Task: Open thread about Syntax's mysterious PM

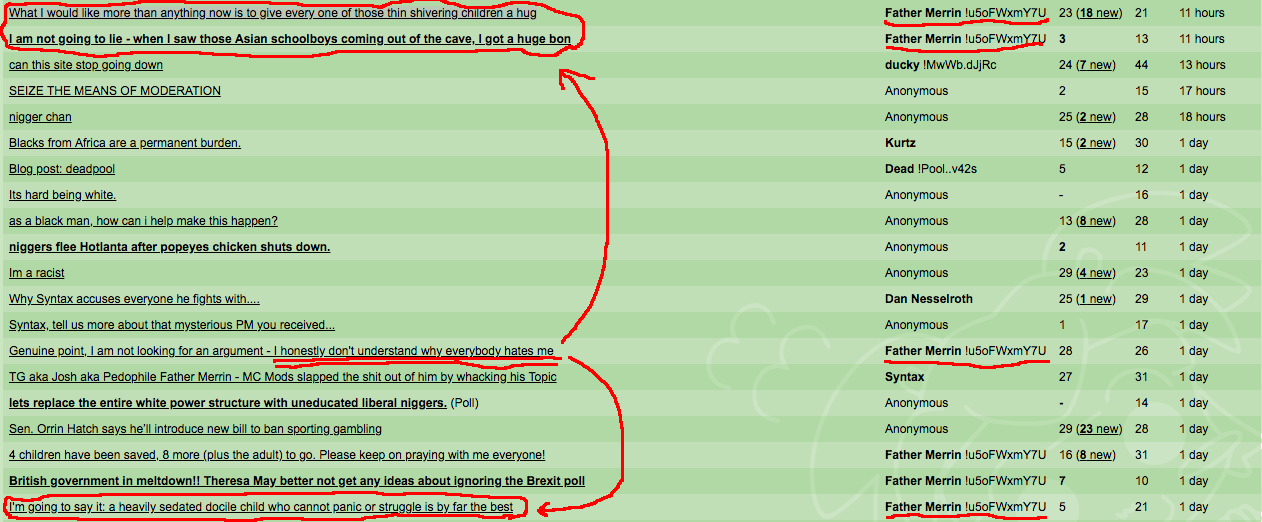Action: pyautogui.click(x=171, y=325)
